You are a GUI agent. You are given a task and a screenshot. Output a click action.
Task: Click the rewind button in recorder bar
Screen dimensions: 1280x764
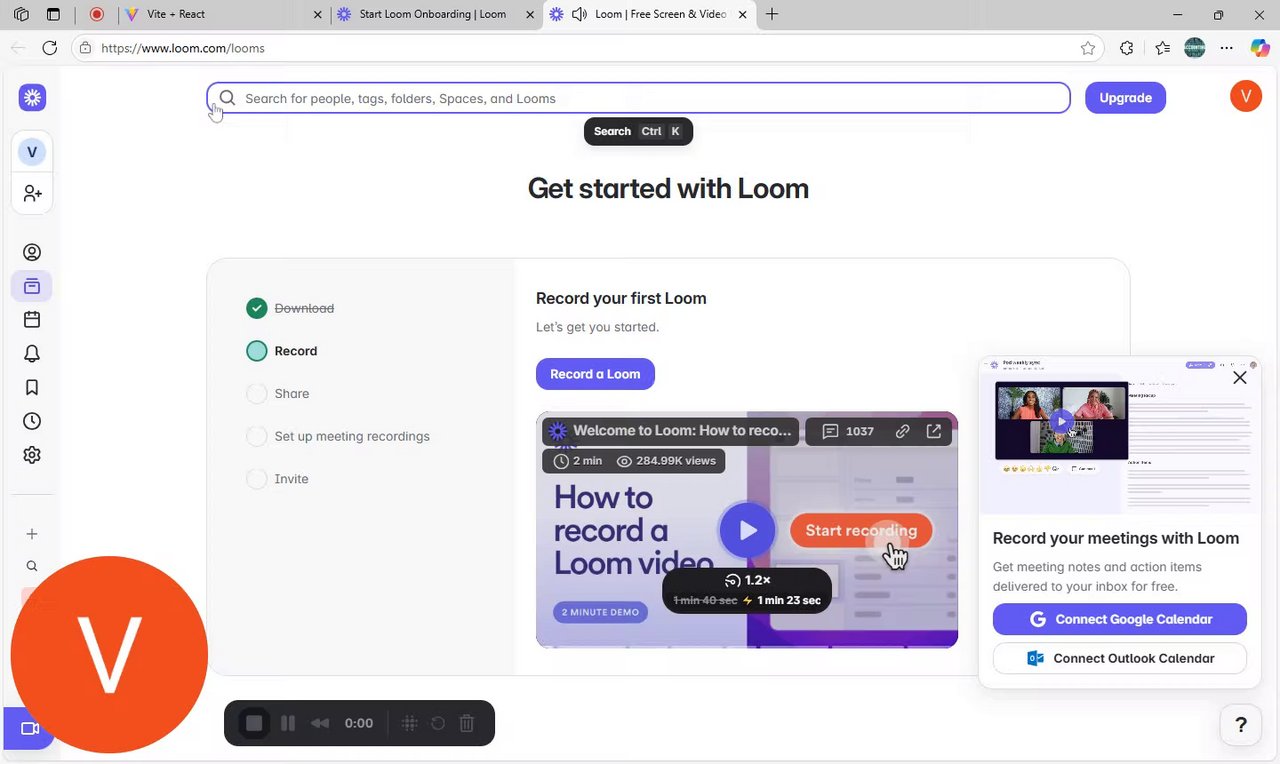[x=320, y=723]
